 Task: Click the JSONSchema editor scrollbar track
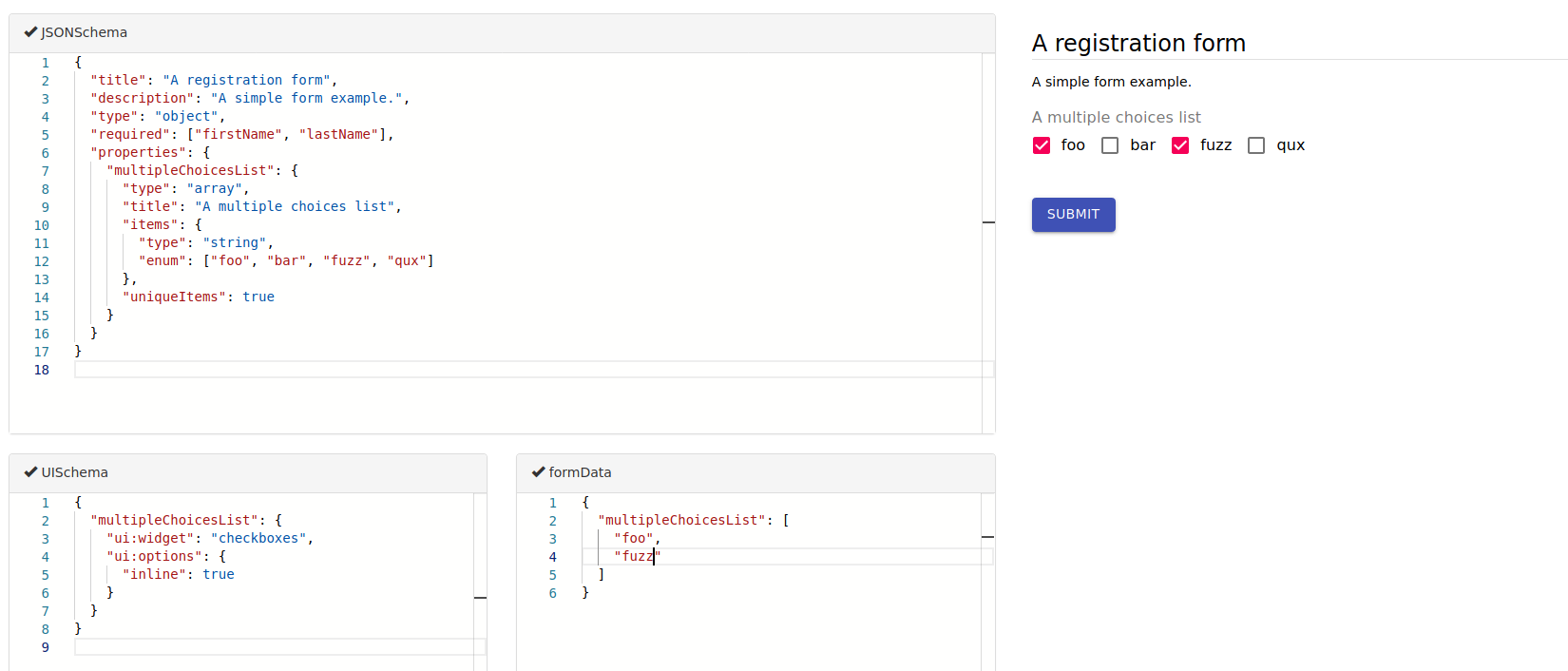(988, 243)
